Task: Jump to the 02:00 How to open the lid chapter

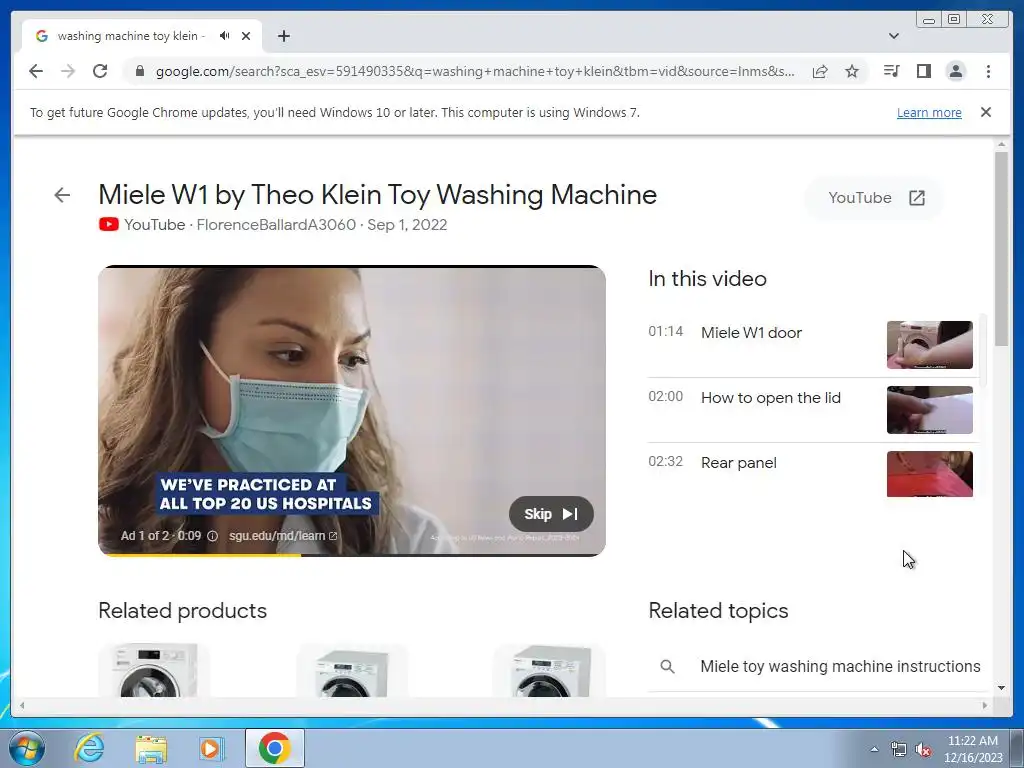Action: 810,410
